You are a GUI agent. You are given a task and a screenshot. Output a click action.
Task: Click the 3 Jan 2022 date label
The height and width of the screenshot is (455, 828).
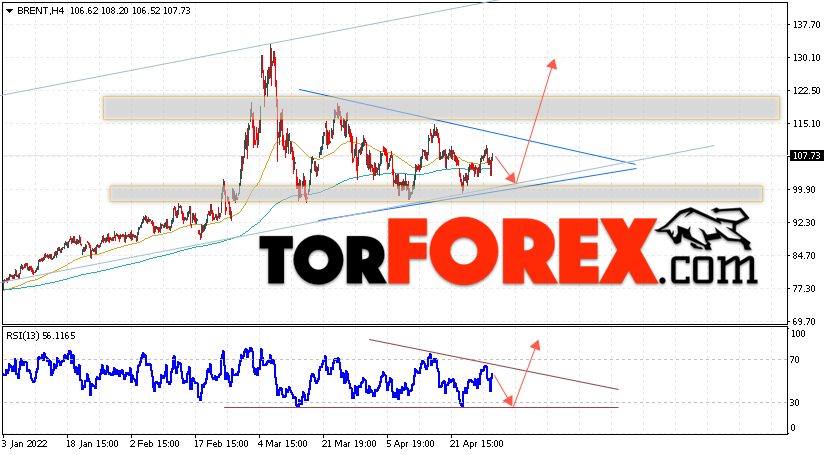click(x=25, y=444)
